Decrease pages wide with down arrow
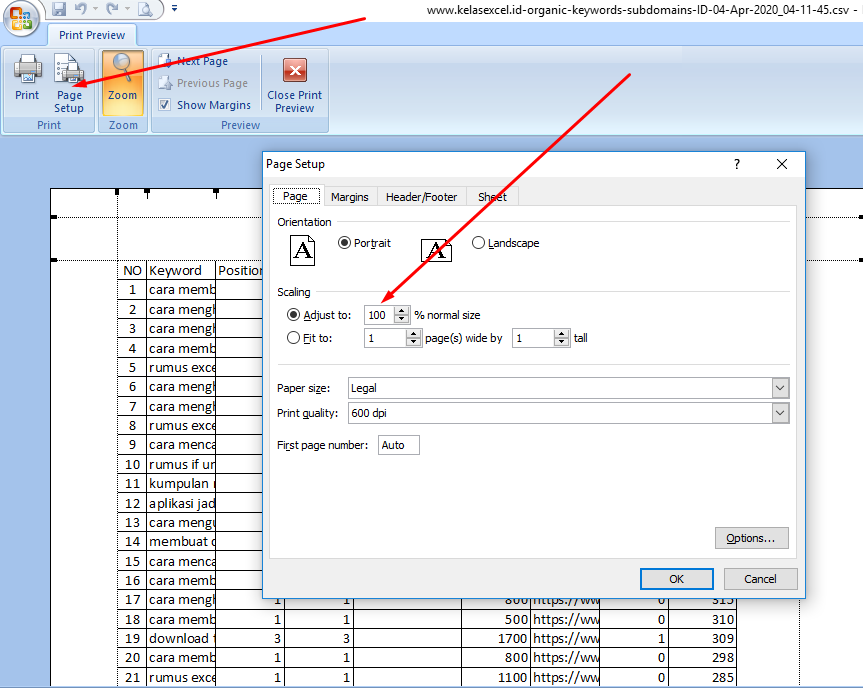This screenshot has width=863, height=688. pos(413,342)
